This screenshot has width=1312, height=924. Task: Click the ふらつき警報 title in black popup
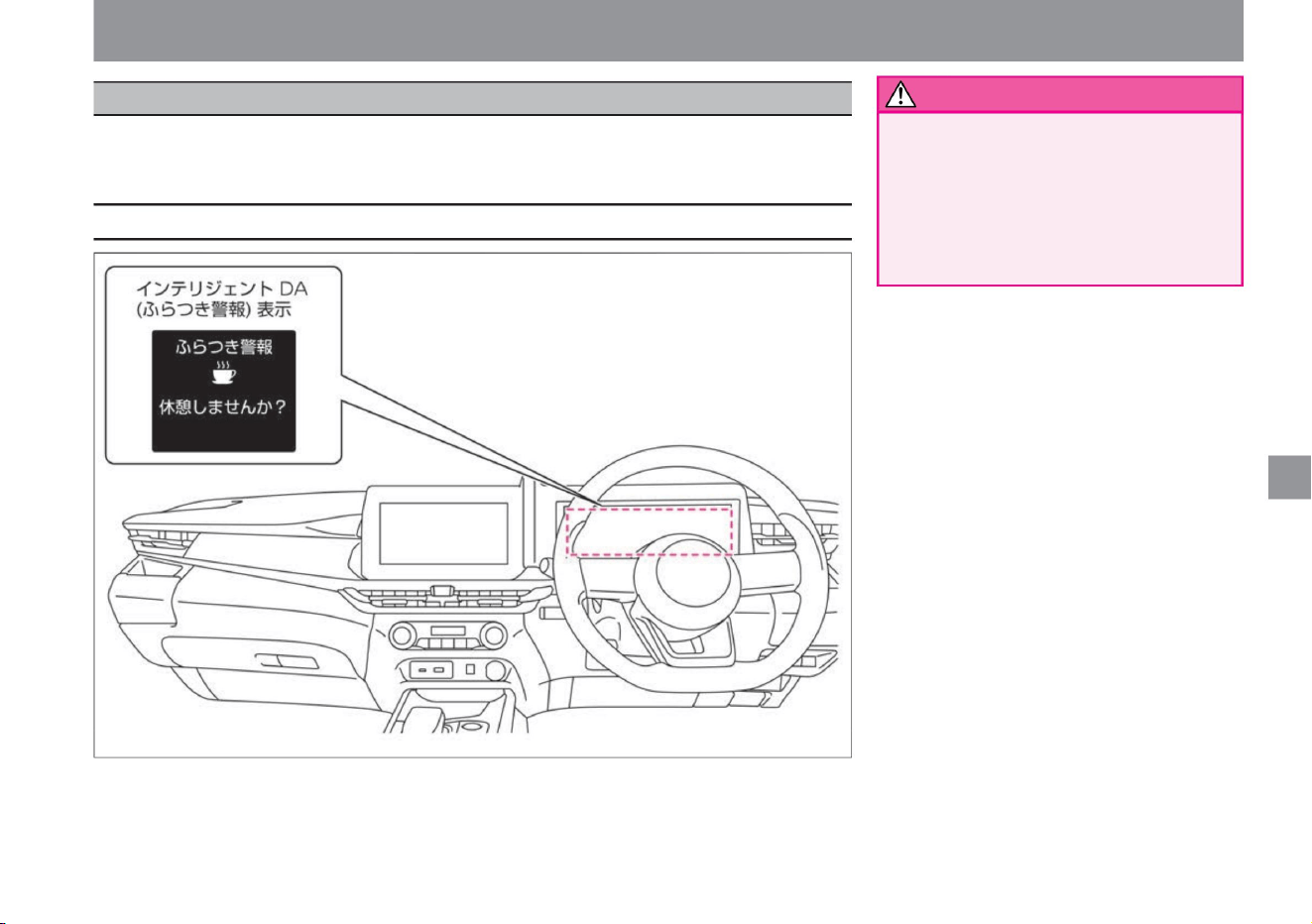pos(224,347)
